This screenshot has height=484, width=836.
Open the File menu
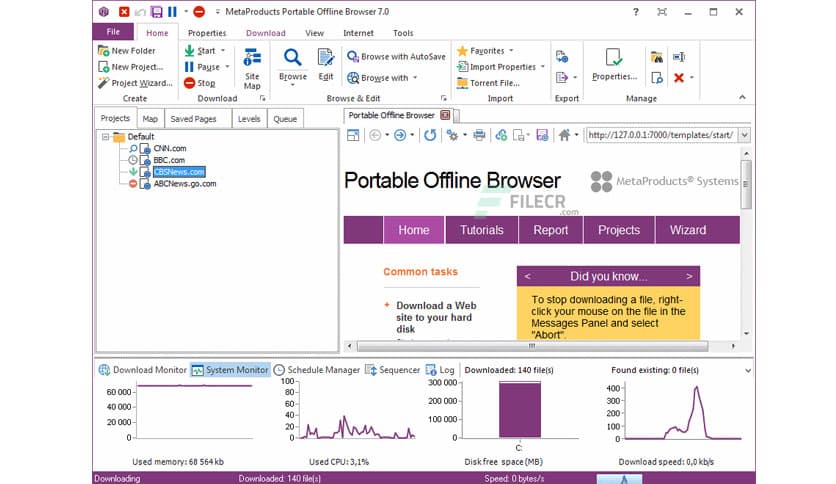coord(113,32)
